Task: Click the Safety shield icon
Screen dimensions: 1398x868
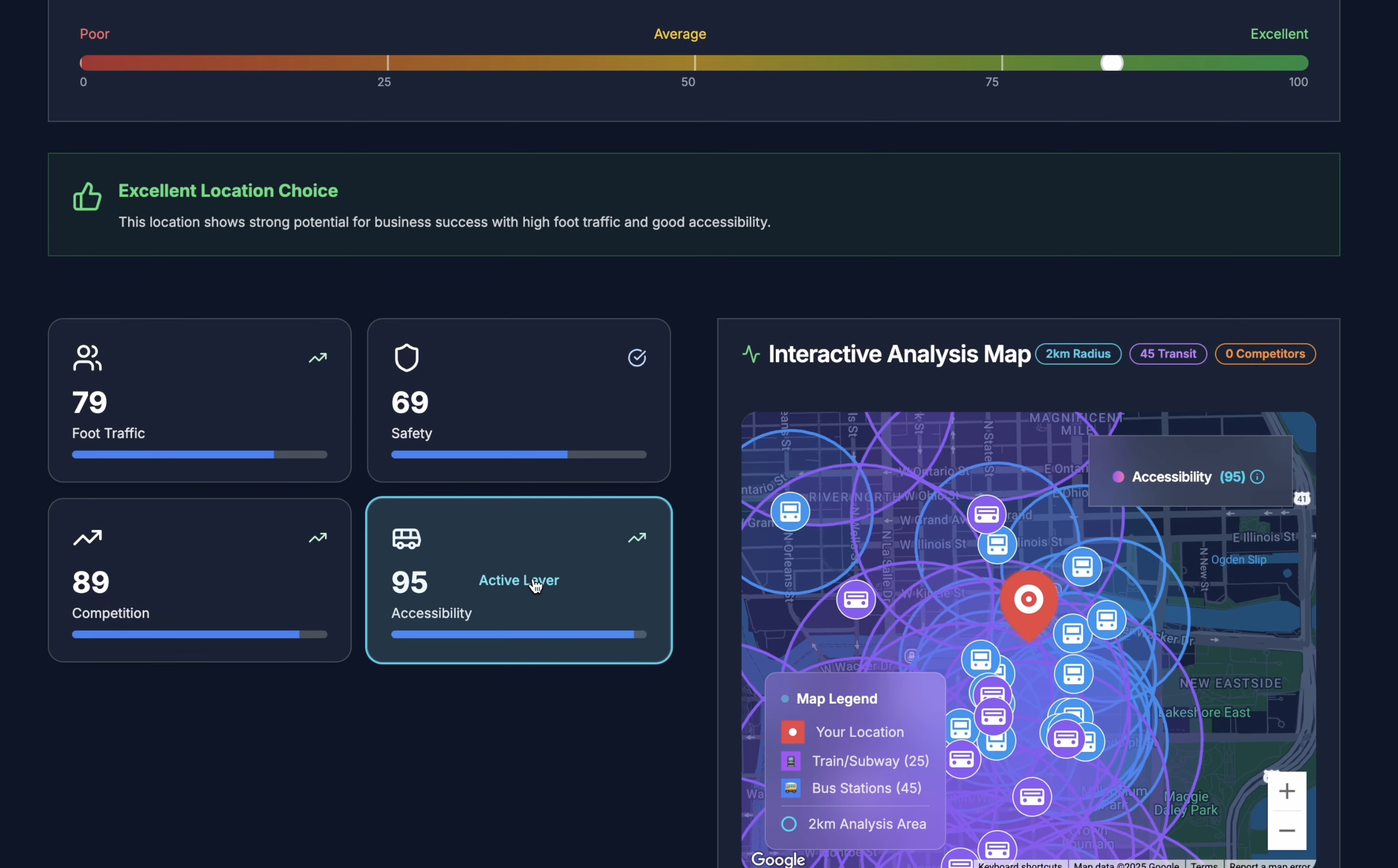Action: pyautogui.click(x=407, y=358)
